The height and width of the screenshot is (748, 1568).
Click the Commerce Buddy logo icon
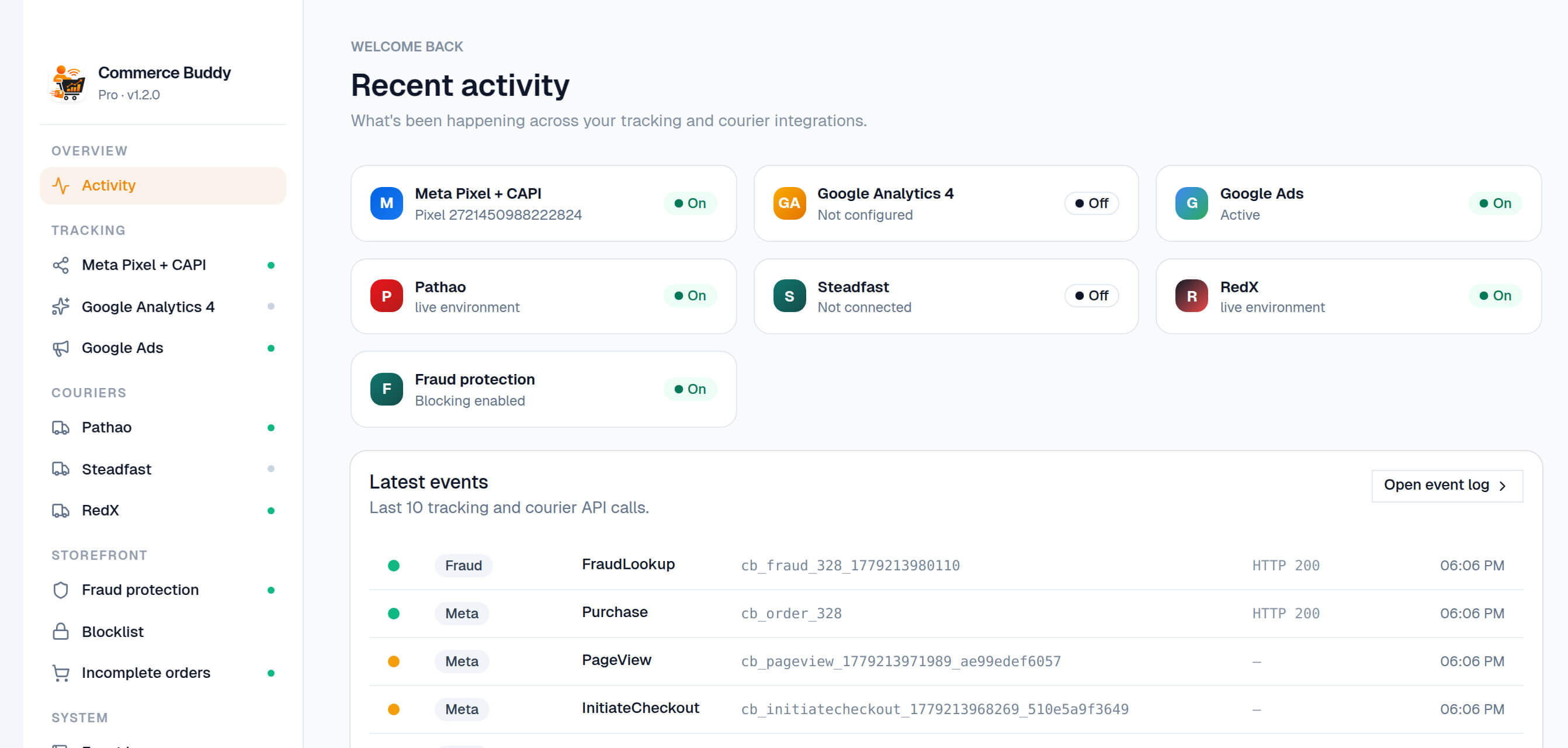(x=67, y=83)
